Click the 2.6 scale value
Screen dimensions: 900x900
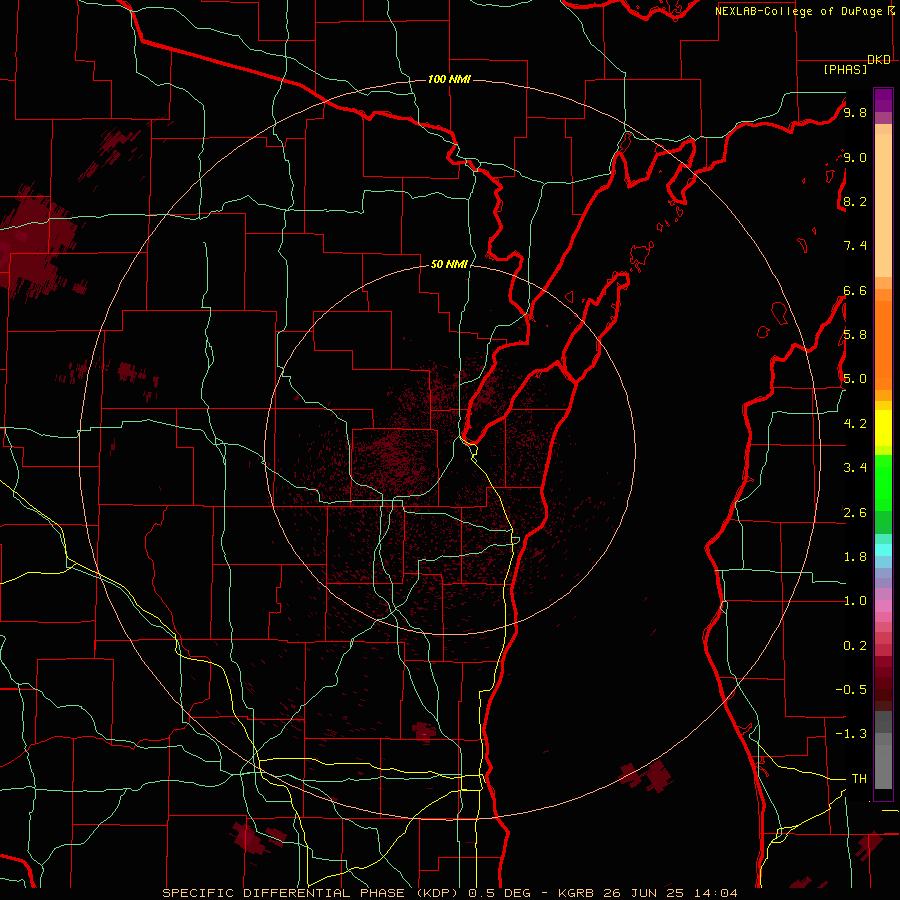click(x=855, y=513)
